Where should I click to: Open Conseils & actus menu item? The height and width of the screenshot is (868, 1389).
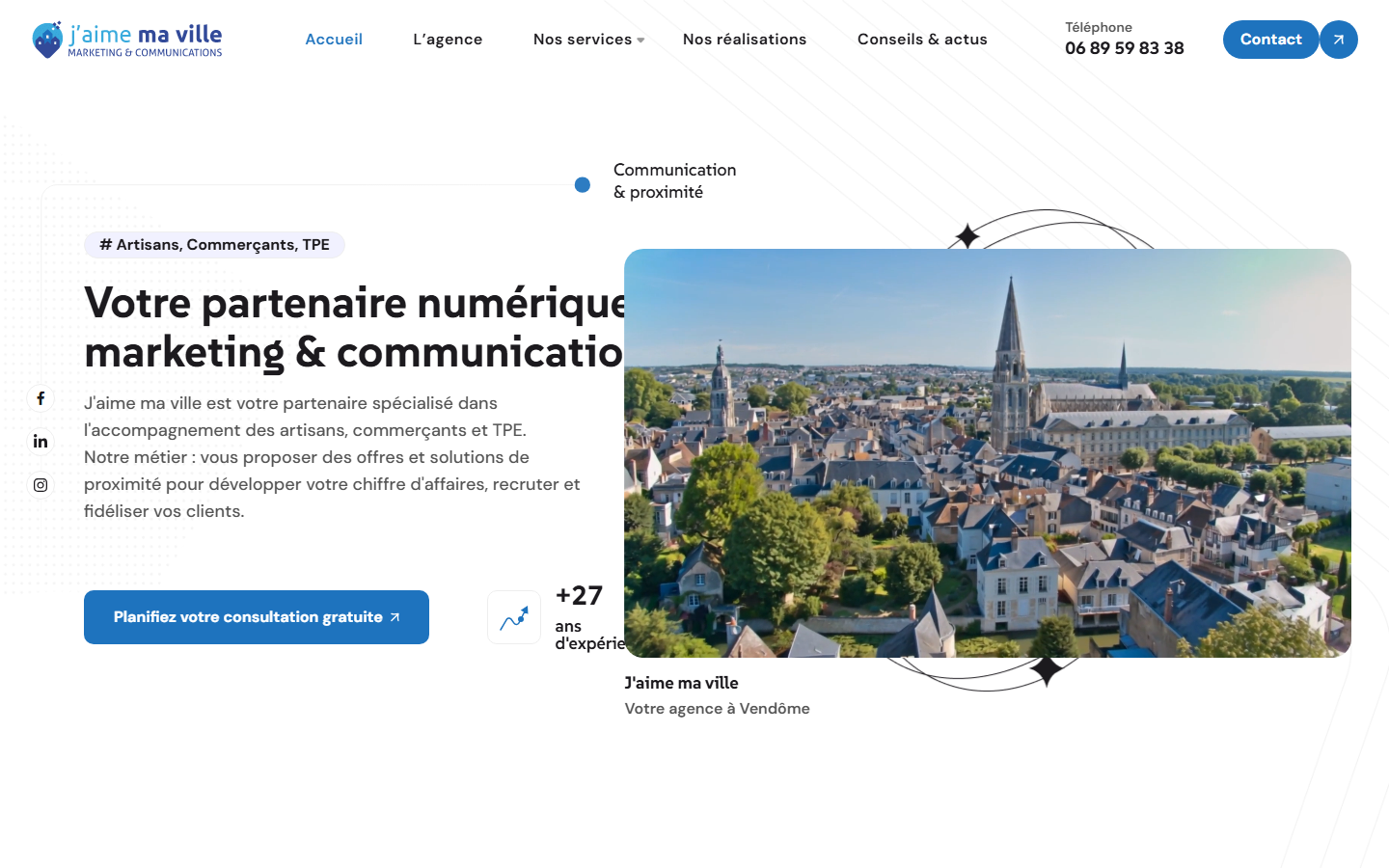[922, 40]
